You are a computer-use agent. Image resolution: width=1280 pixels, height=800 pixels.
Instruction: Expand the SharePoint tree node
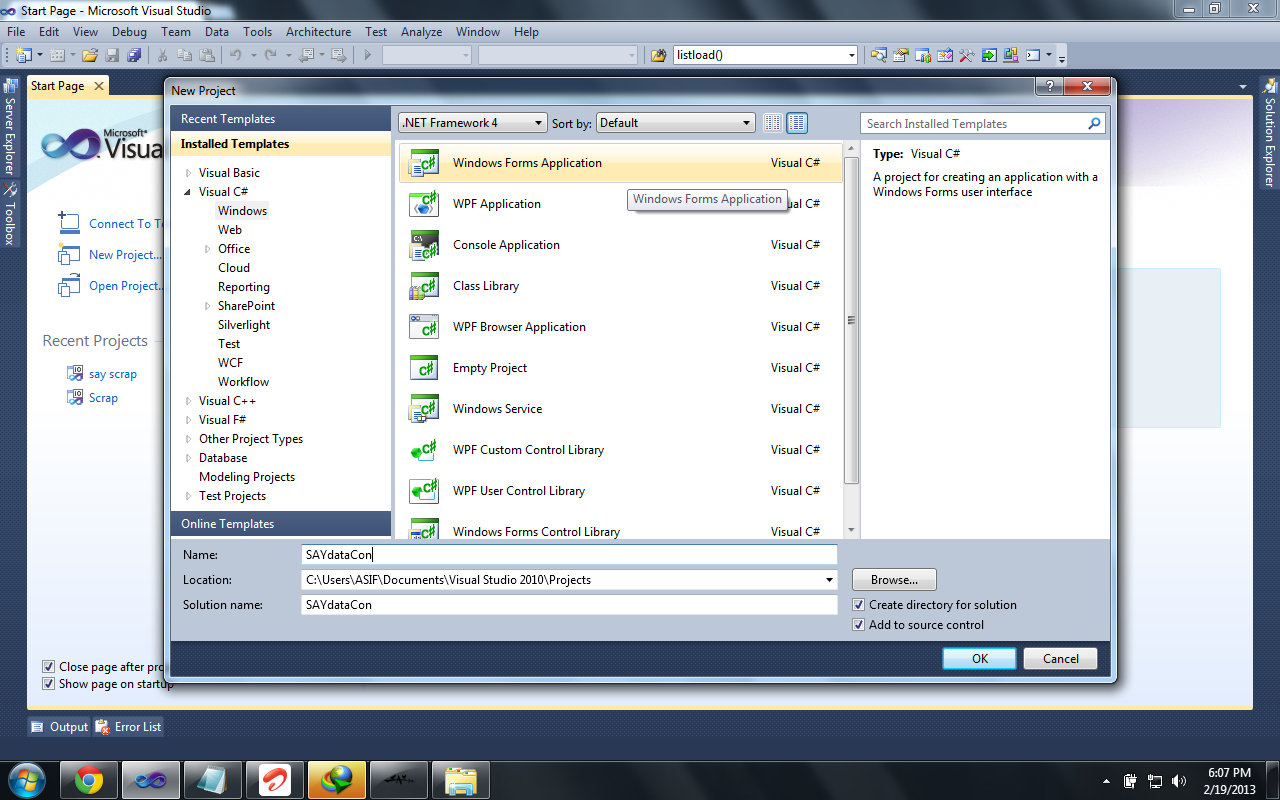click(x=208, y=306)
